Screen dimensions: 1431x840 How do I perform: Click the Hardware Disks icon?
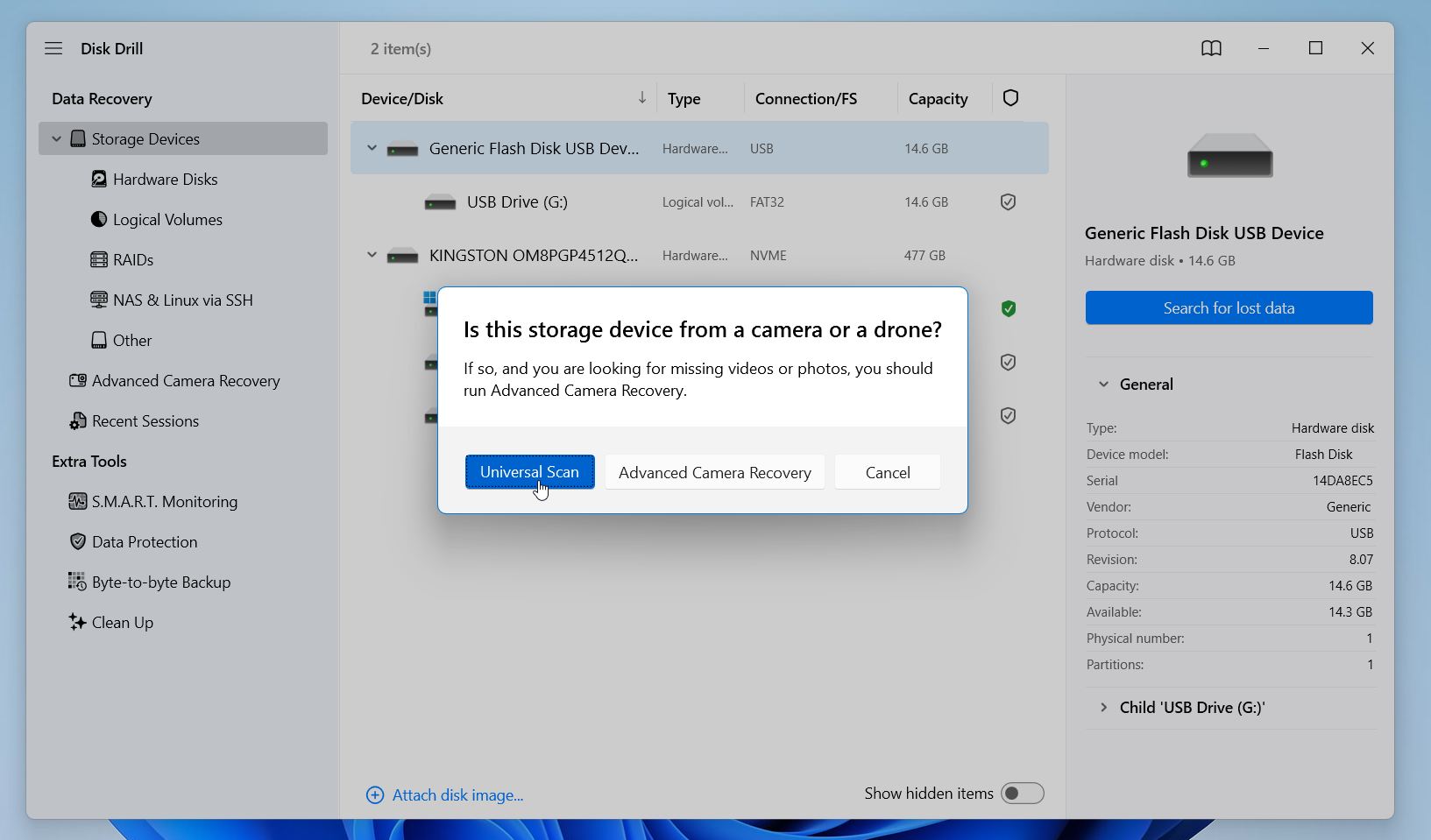[98, 179]
